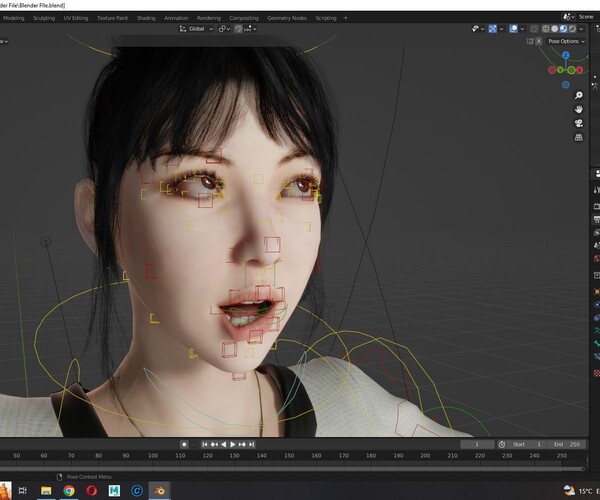The width and height of the screenshot is (600, 500).
Task: Switch to the Rendering workspace tab
Action: [x=209, y=18]
